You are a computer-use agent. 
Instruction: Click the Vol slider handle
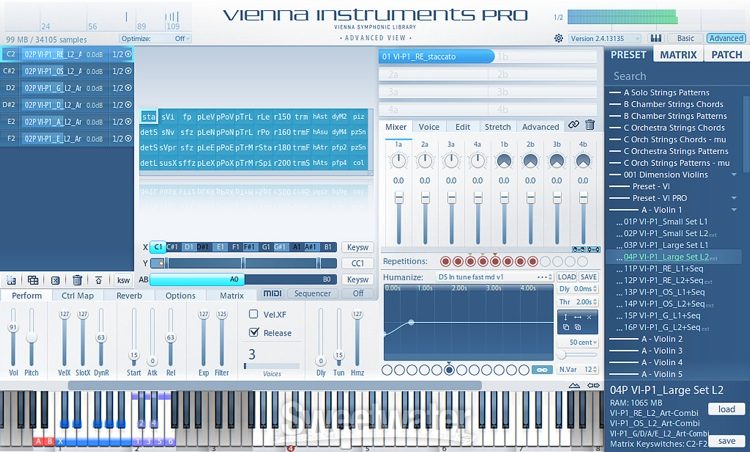[13, 328]
